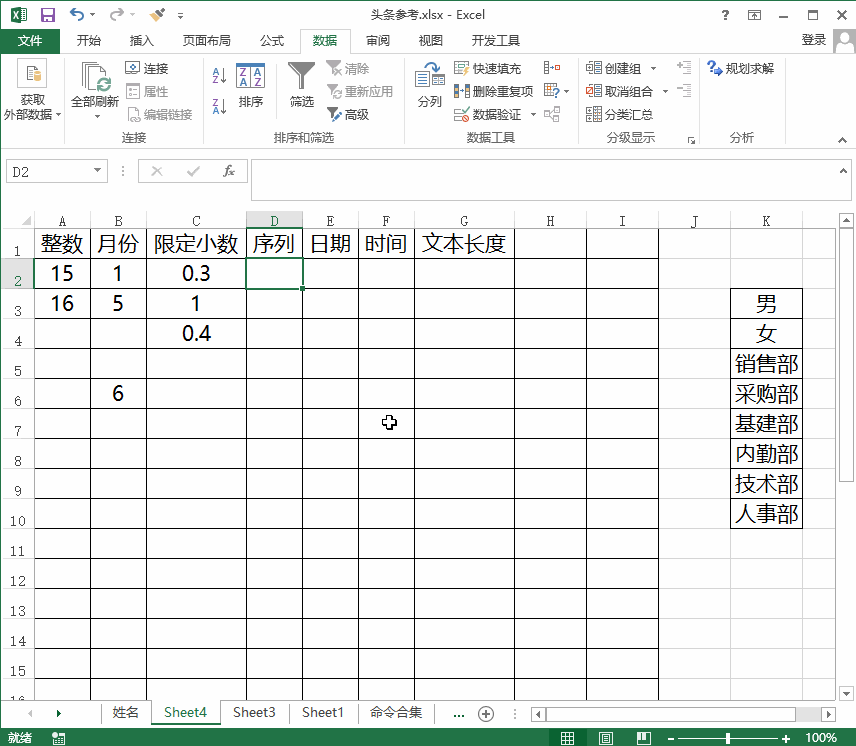Click the Consolidate icon
Viewport: 856px width, 746px height.
click(552, 68)
